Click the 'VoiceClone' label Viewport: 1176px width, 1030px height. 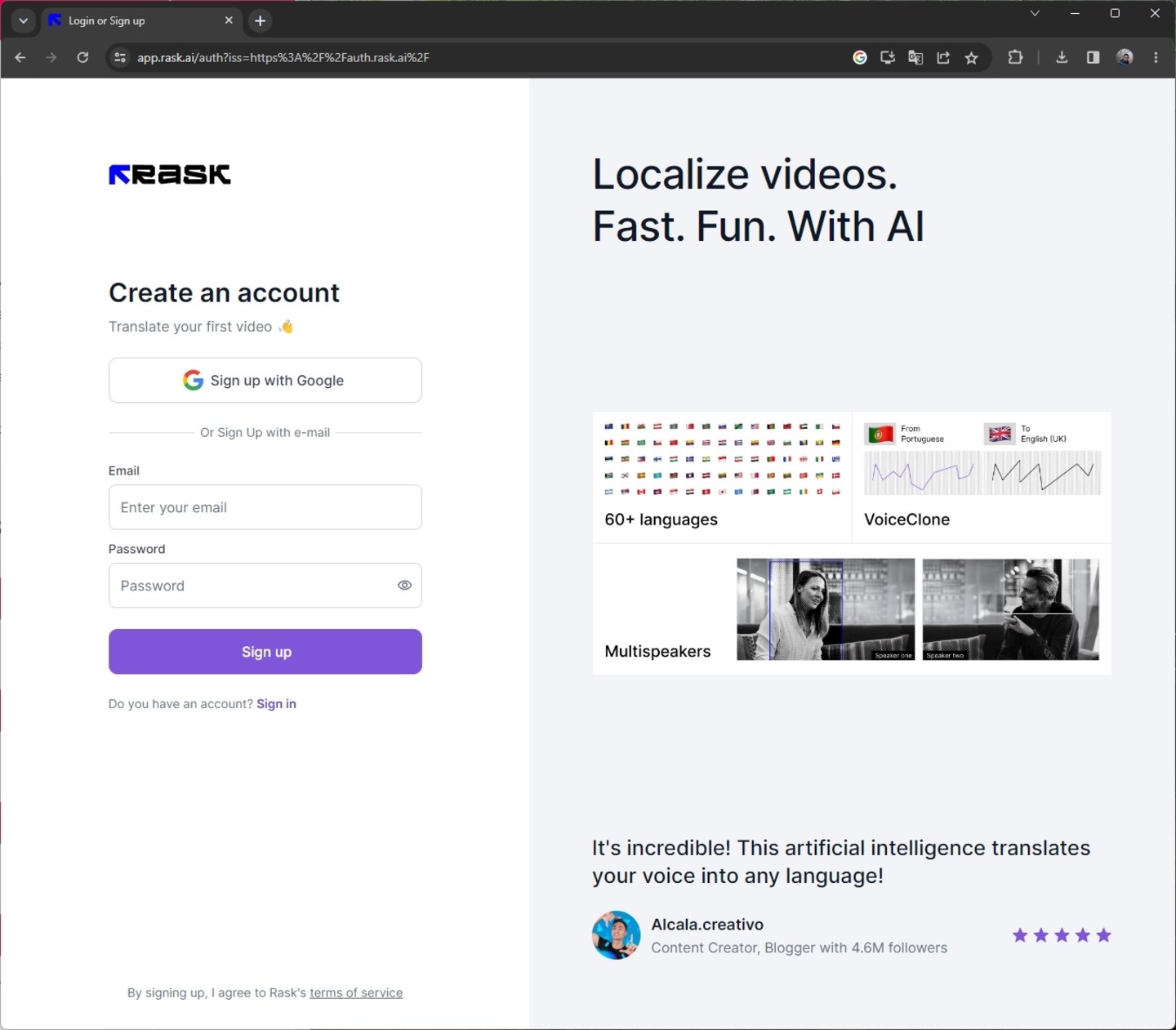click(907, 519)
